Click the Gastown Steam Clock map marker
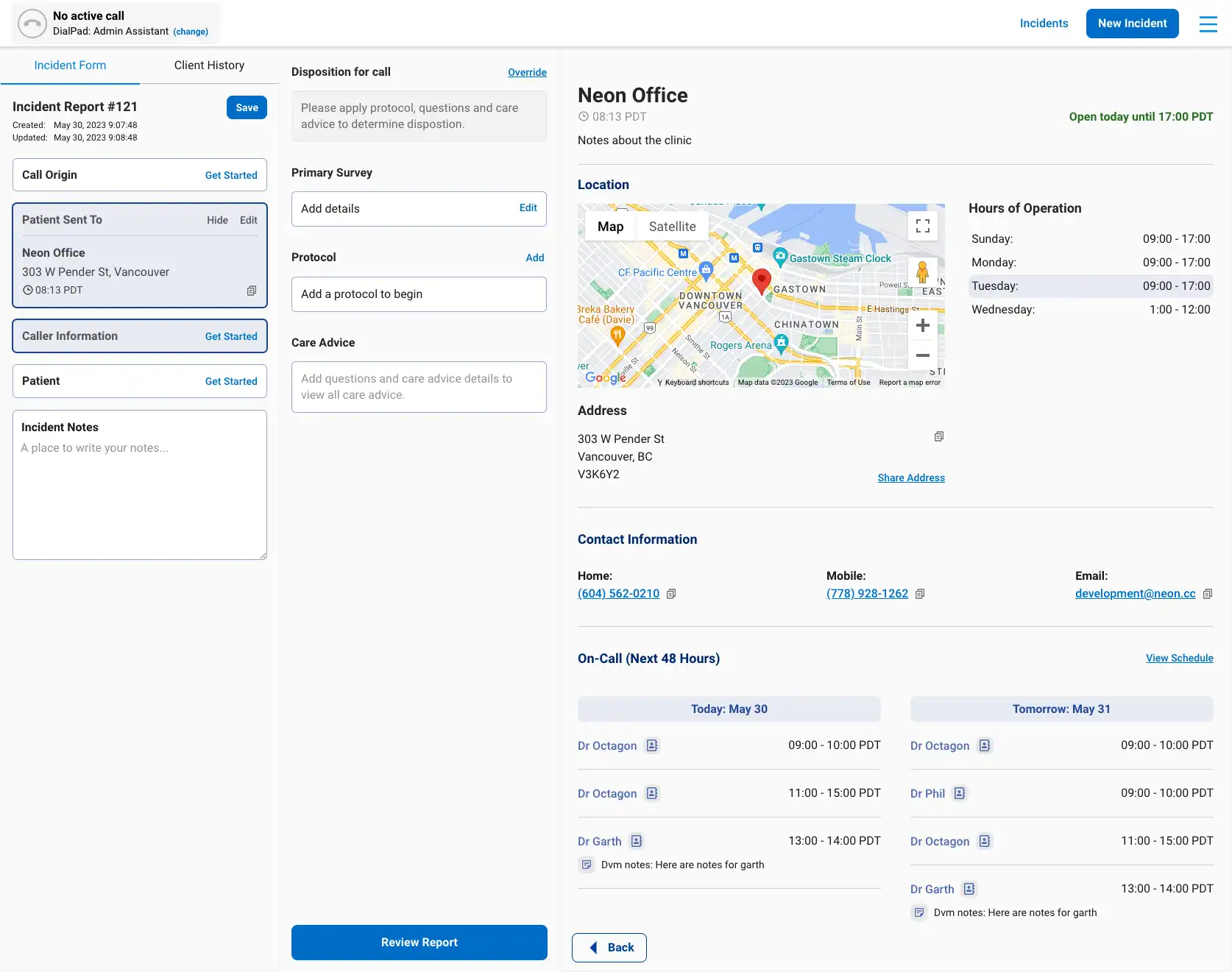Viewport: 1232px width, 972px height. pyautogui.click(x=780, y=258)
